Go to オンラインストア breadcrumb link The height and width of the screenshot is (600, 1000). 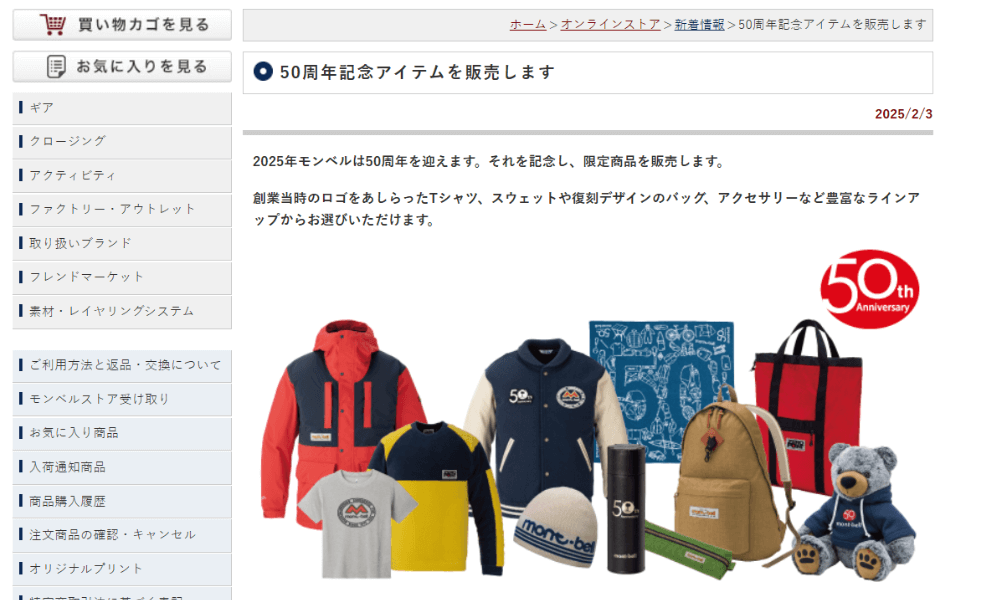coord(610,25)
